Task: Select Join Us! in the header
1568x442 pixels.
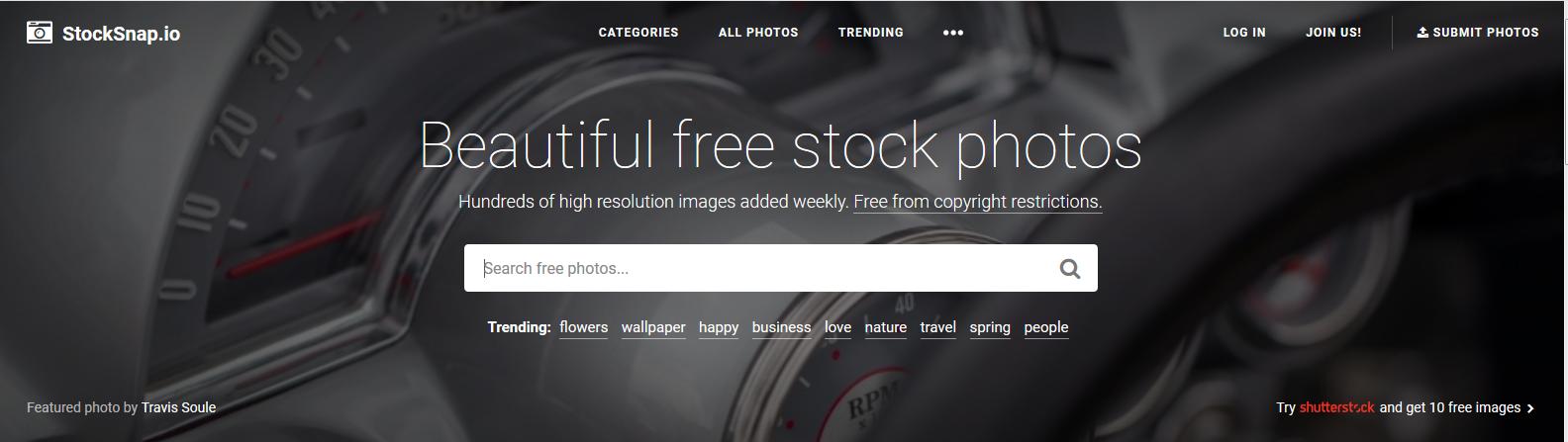Action: [x=1333, y=33]
